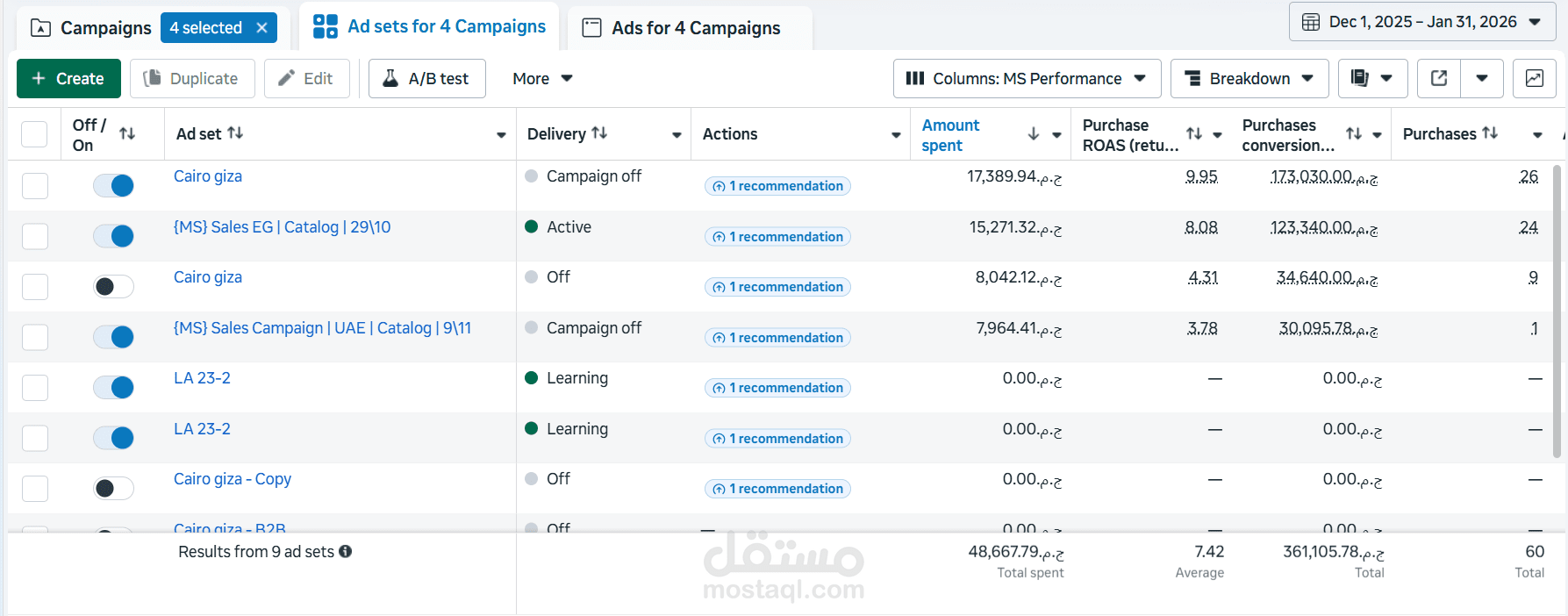Click the vertical scrollbar of the table
The image size is (1568, 616).
pyautogui.click(x=1558, y=312)
